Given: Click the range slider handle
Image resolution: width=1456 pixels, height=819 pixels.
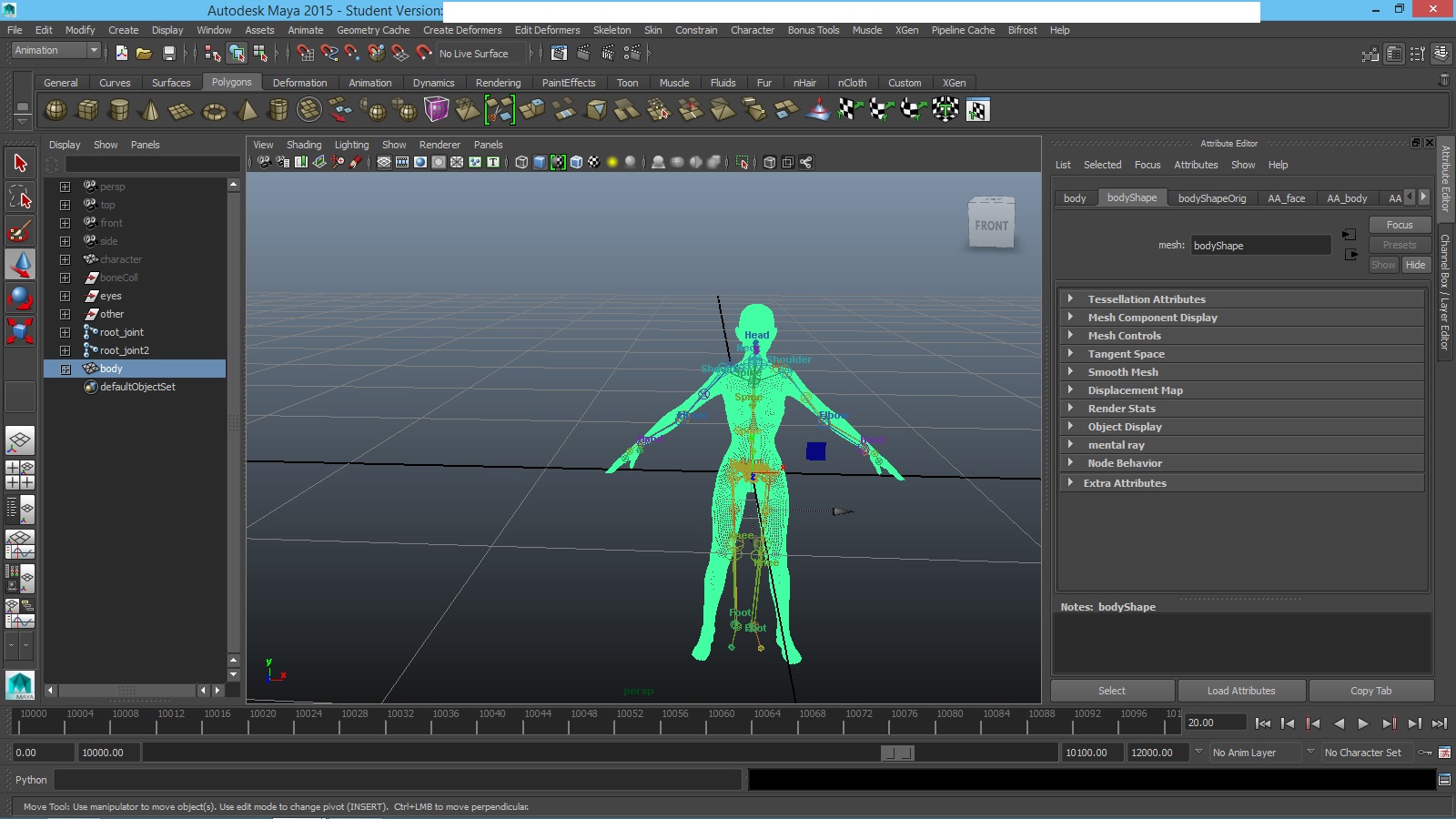Looking at the screenshot, I should pyautogui.click(x=898, y=753).
